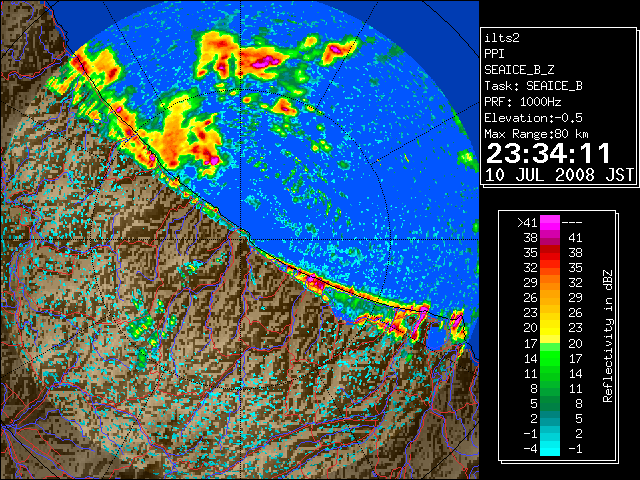This screenshot has height=480, width=640.
Task: Click the 'Max Range:80 km' text
Action: click(536, 134)
